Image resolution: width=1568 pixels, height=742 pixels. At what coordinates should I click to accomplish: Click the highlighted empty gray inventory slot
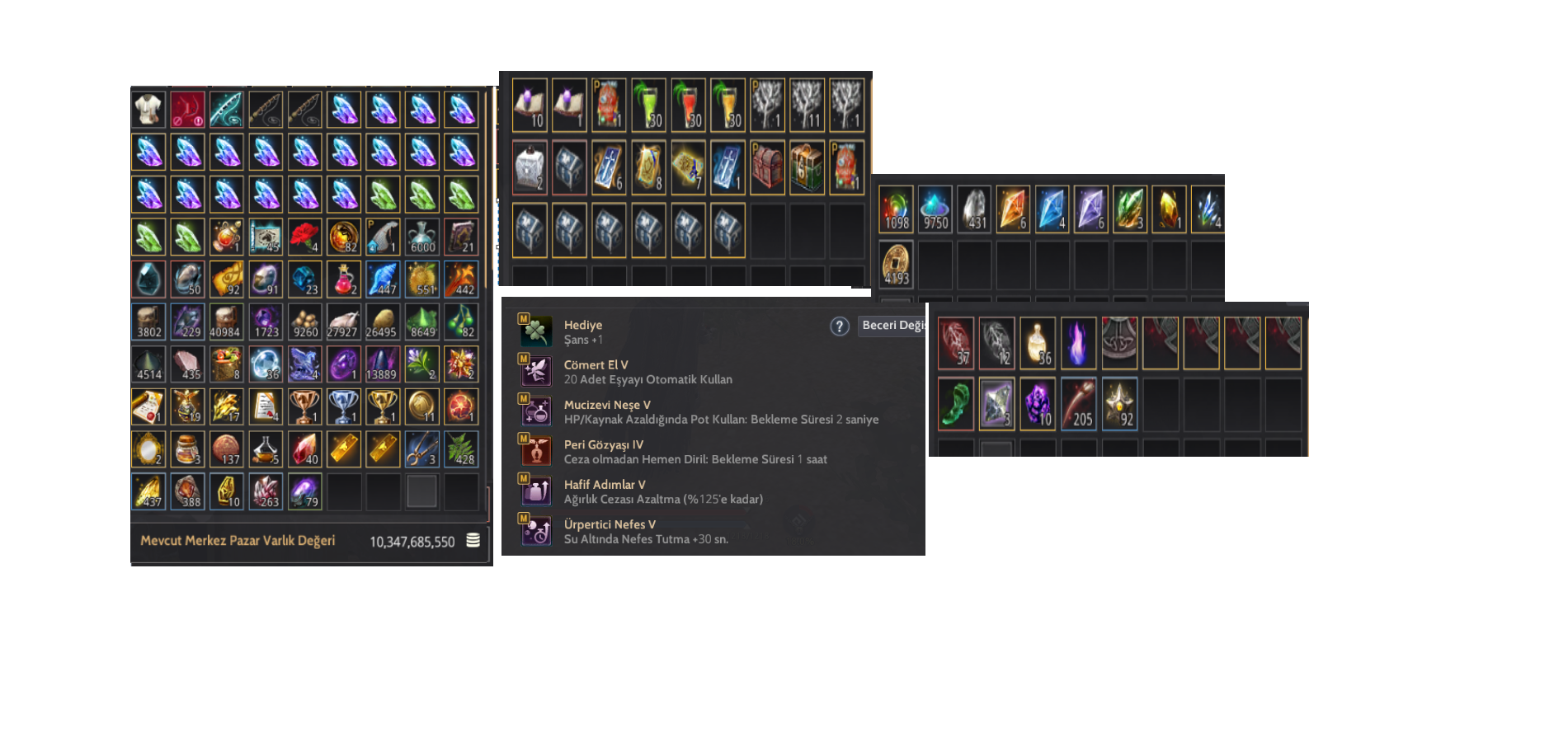tap(422, 491)
